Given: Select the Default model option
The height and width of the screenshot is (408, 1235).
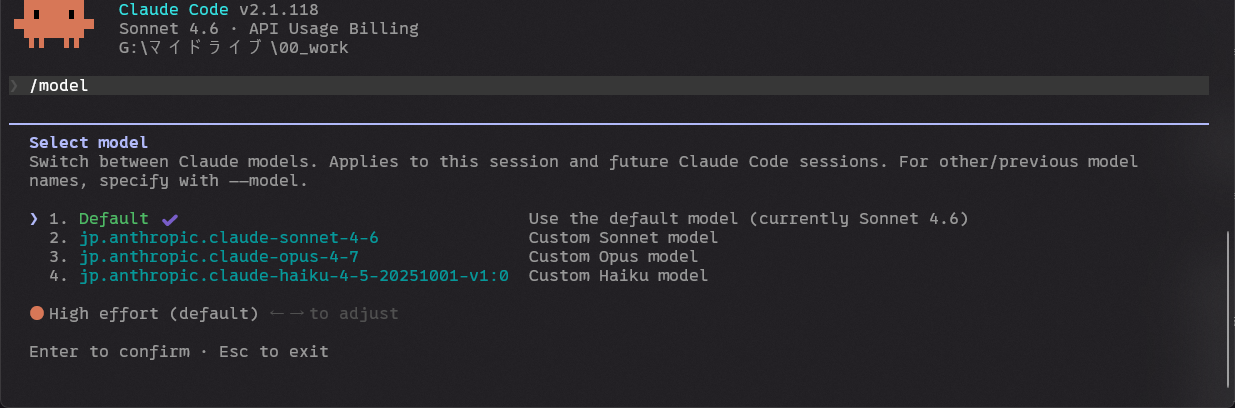Looking at the screenshot, I should click(113, 219).
